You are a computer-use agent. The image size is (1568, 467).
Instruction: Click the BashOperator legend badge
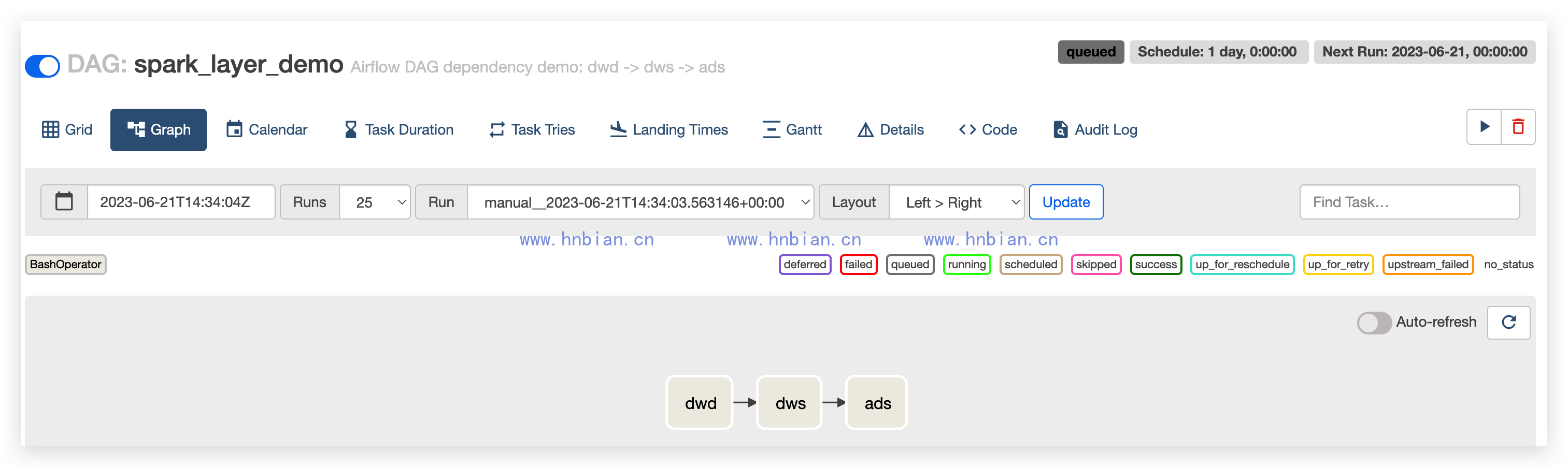click(66, 265)
